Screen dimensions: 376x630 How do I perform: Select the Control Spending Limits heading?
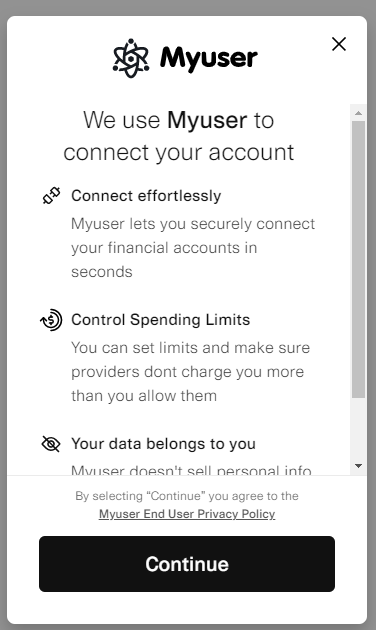(161, 320)
